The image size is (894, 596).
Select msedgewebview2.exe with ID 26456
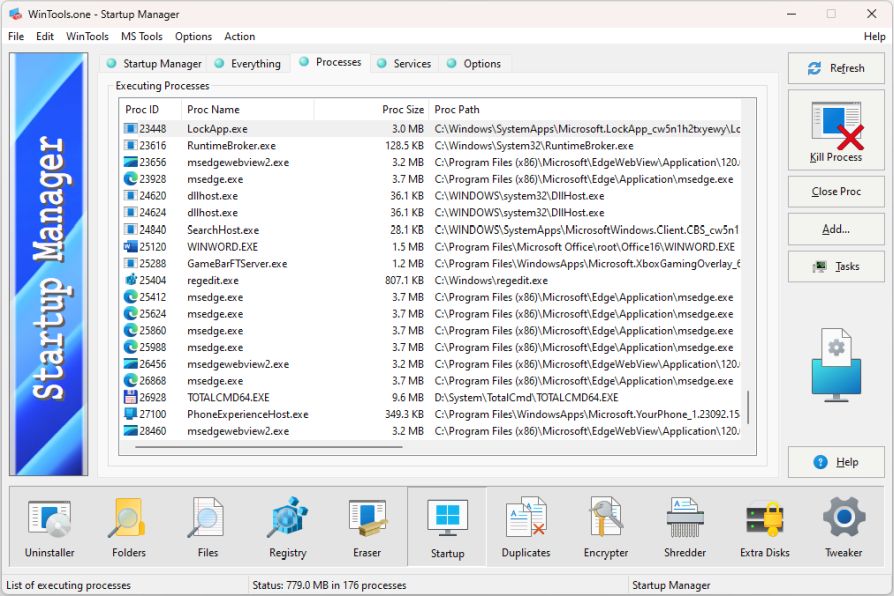430,364
